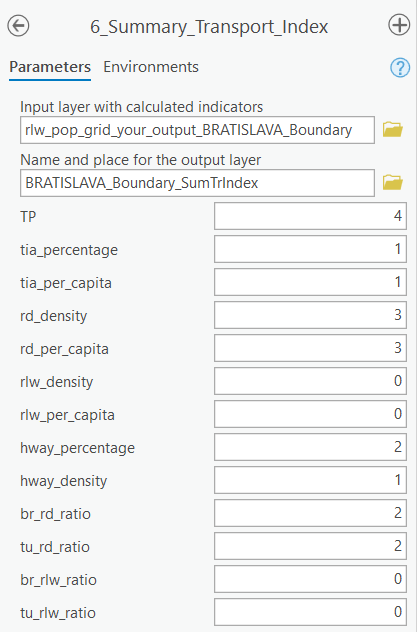Browse folder for Input layer with indicators

click(392, 130)
